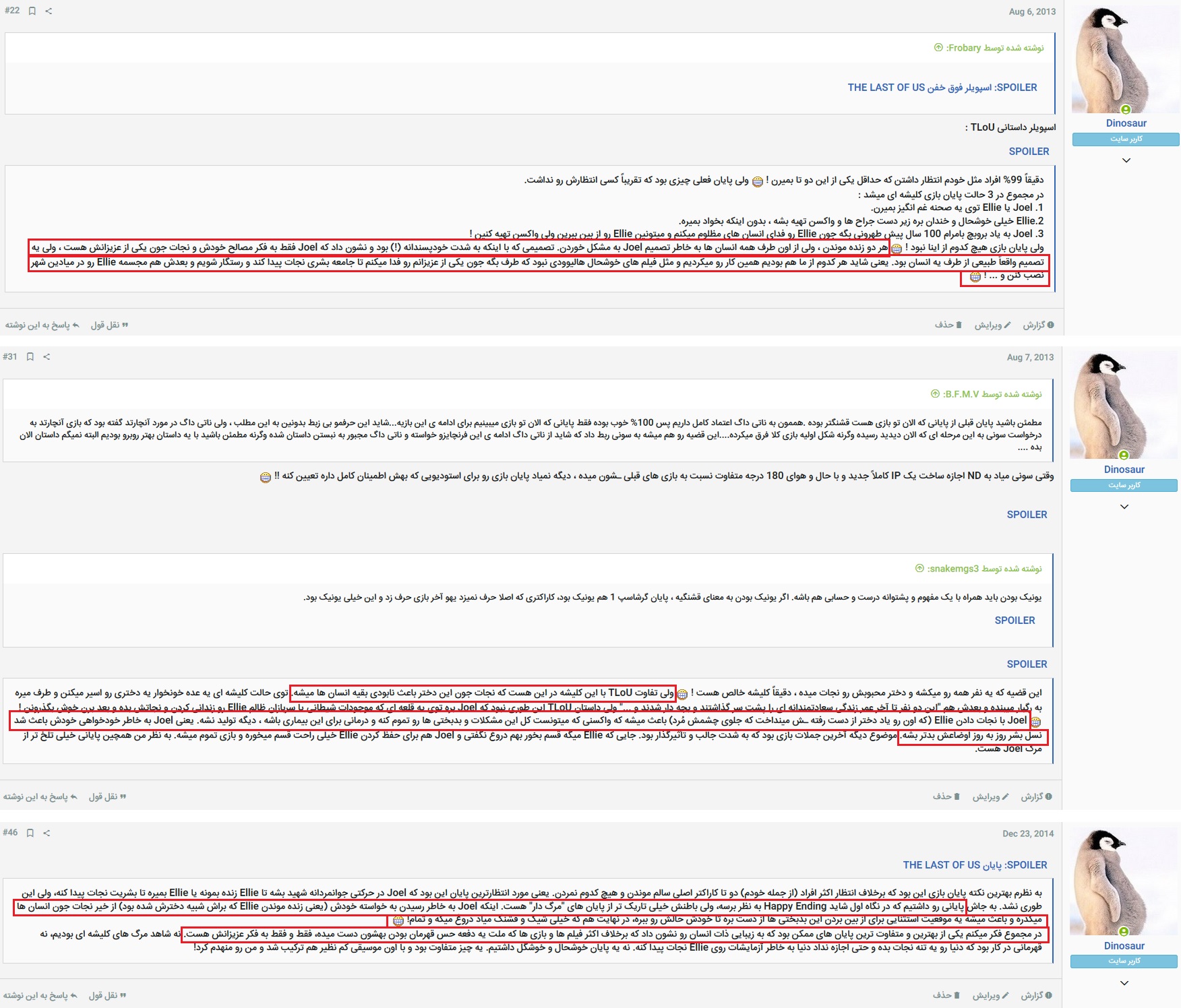The height and width of the screenshot is (1008, 1181).
Task: Report post #22 using گزارش
Action: (1038, 325)
